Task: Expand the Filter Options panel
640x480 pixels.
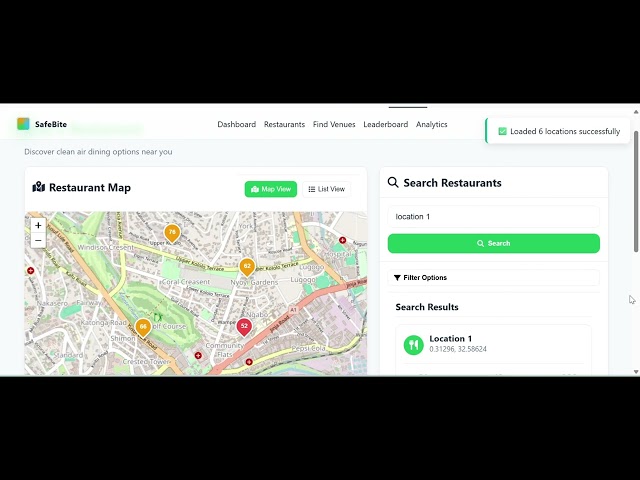Action: [x=493, y=278]
